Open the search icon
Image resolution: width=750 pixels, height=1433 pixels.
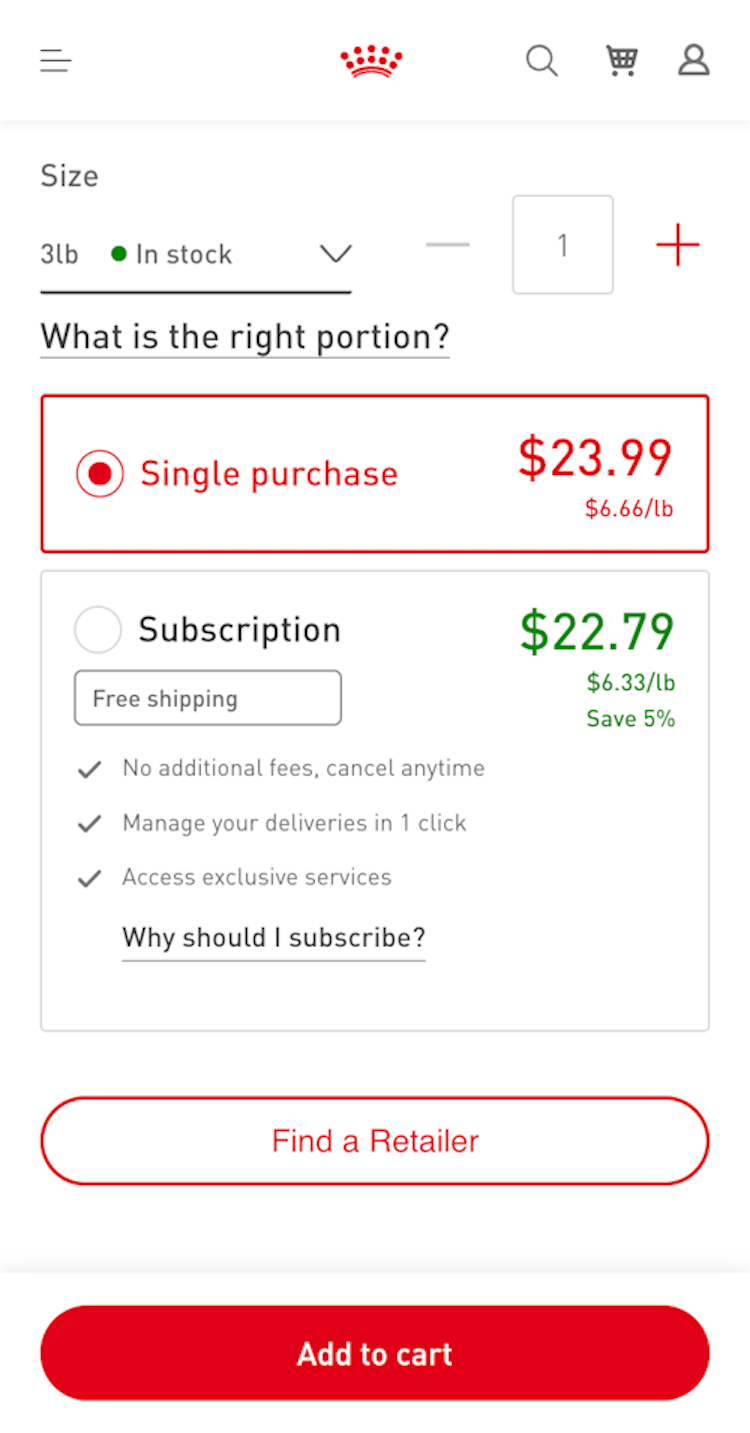pyautogui.click(x=541, y=61)
